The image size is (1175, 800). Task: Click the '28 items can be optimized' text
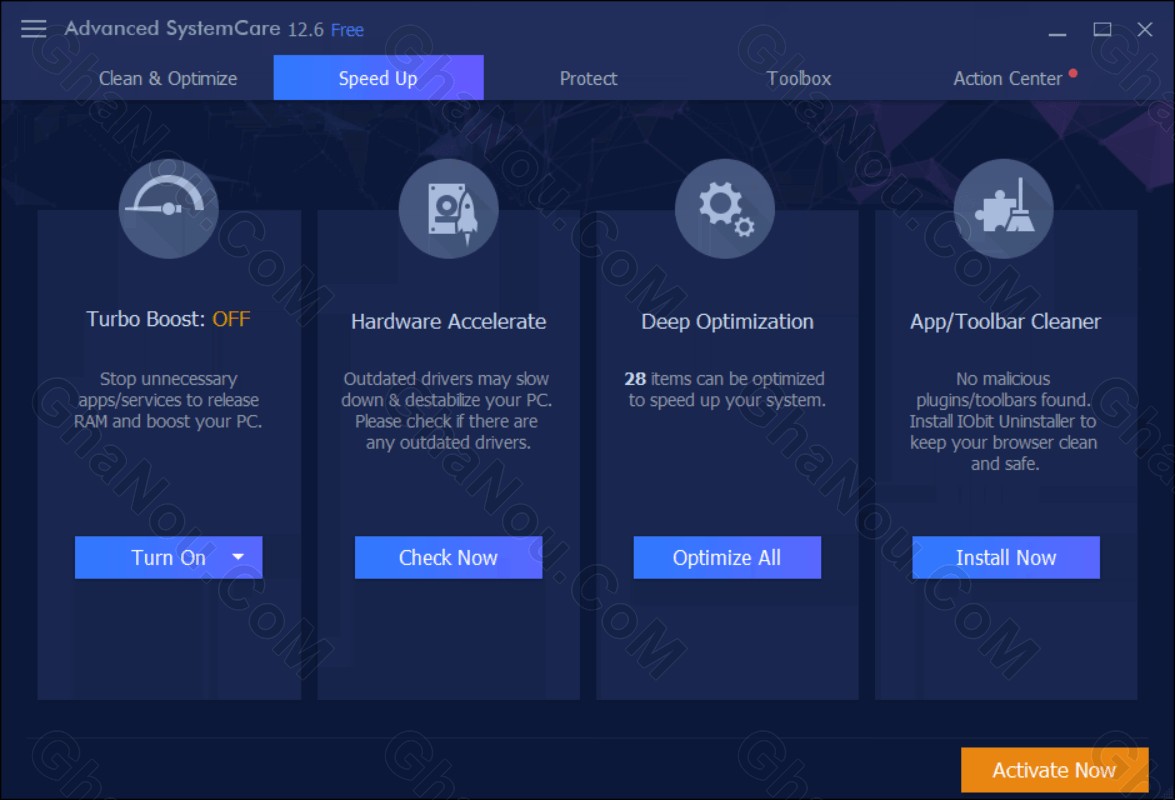[725, 379]
